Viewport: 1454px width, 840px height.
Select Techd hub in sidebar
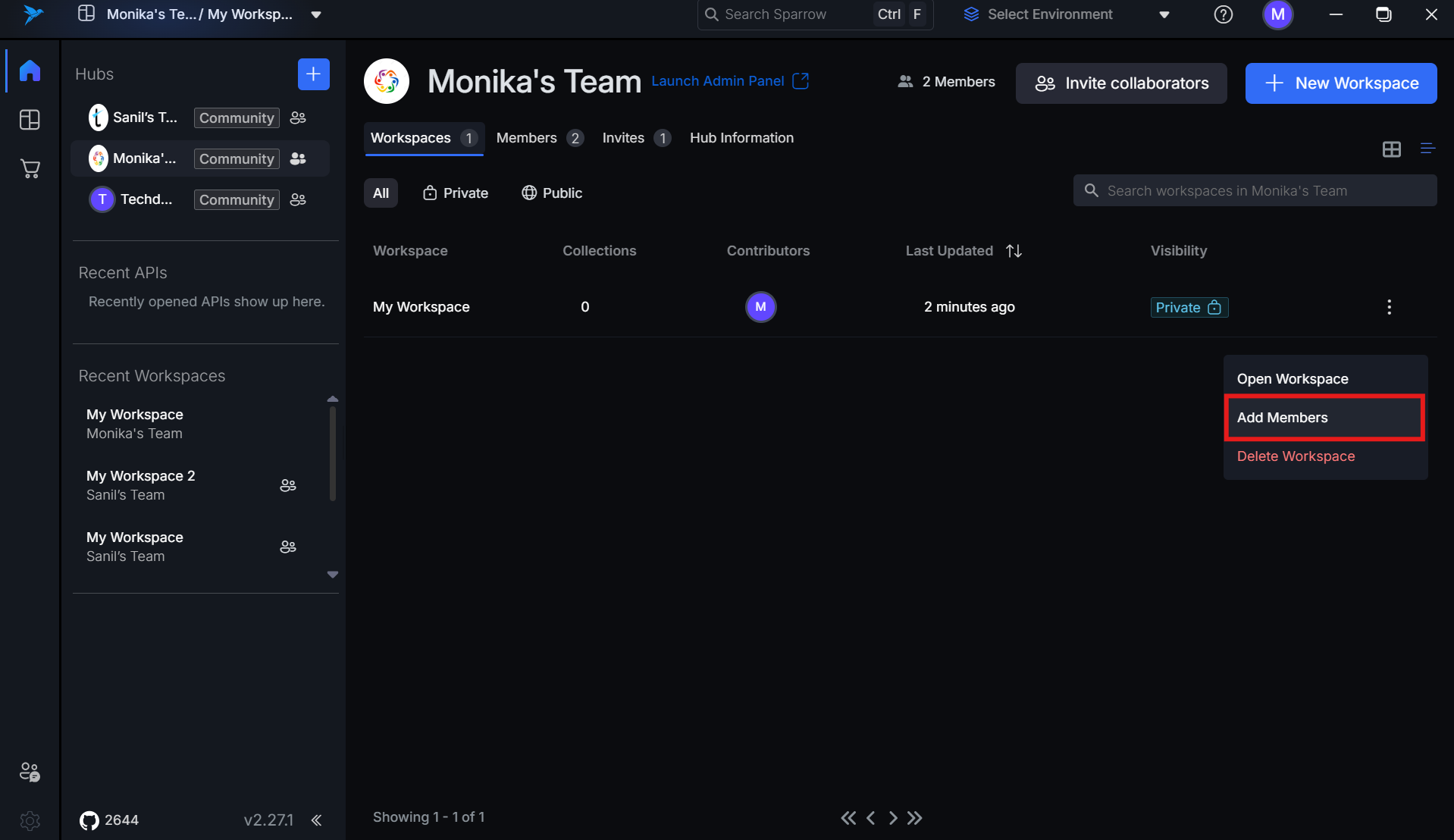click(200, 199)
